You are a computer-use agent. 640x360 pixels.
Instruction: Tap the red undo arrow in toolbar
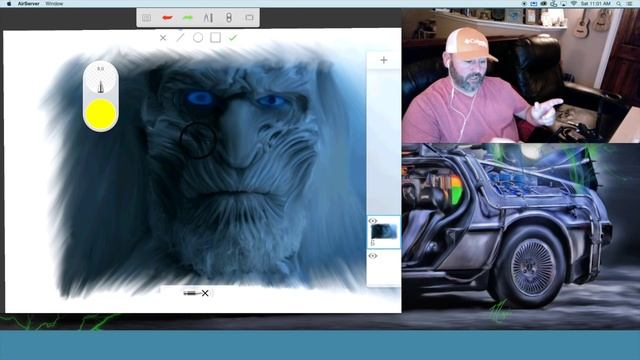[167, 18]
